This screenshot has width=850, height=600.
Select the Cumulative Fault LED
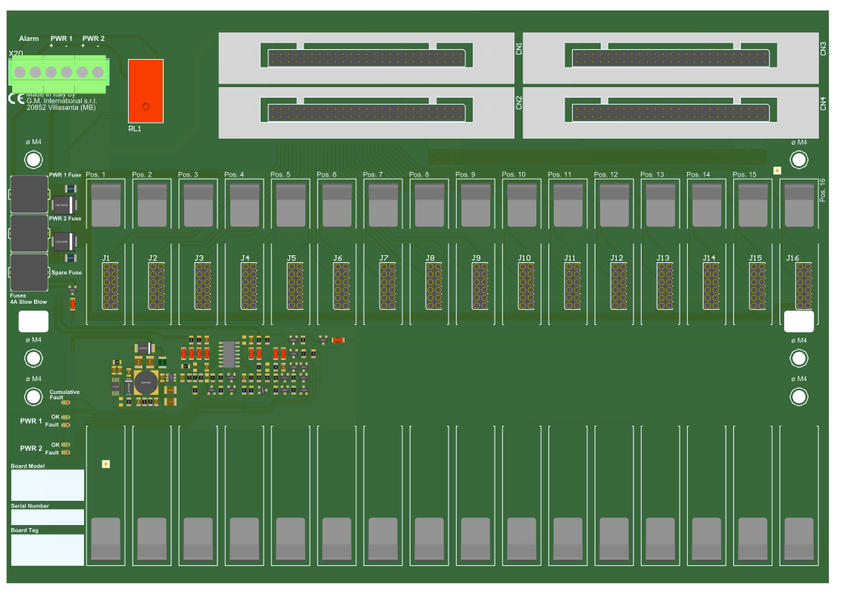tap(66, 402)
